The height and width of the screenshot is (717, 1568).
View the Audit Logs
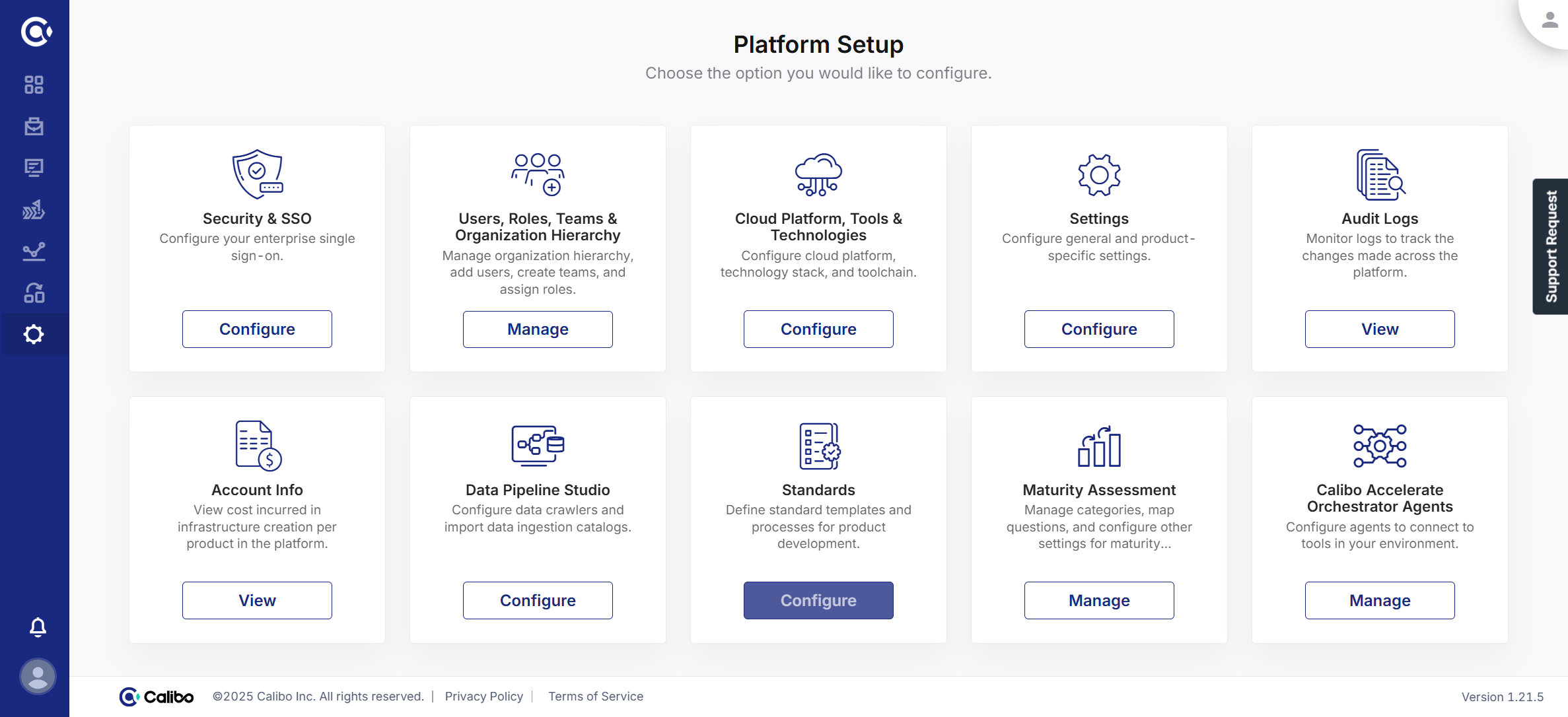[1380, 329]
